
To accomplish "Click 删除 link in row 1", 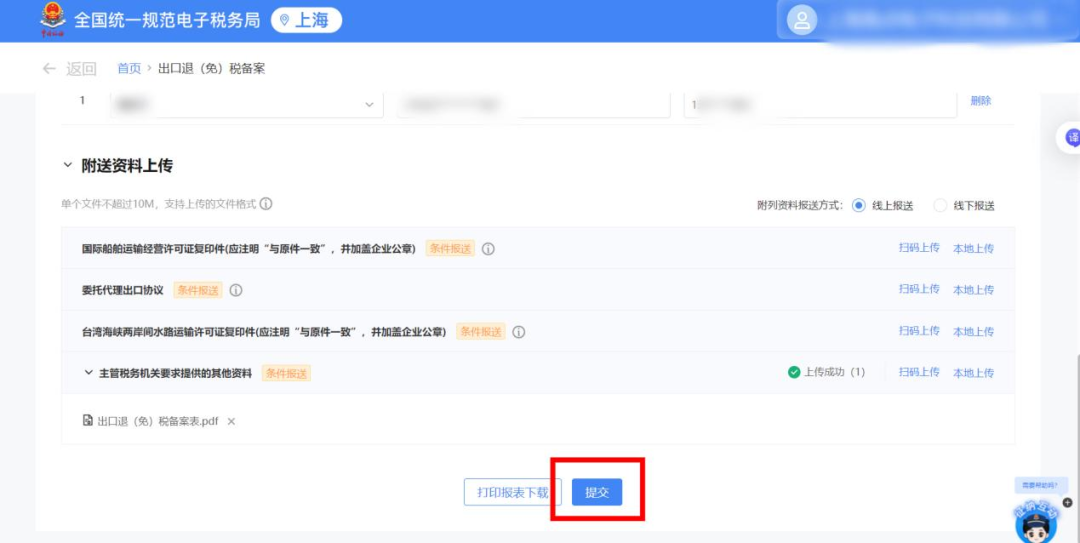I will pos(980,101).
